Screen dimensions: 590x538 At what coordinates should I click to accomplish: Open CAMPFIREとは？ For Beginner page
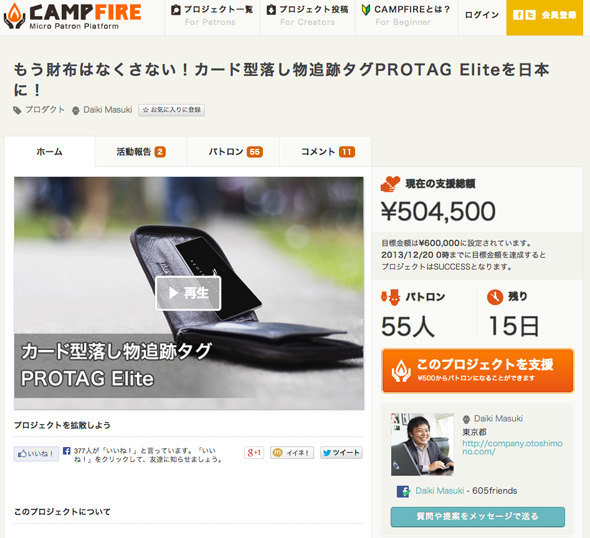pos(406,16)
